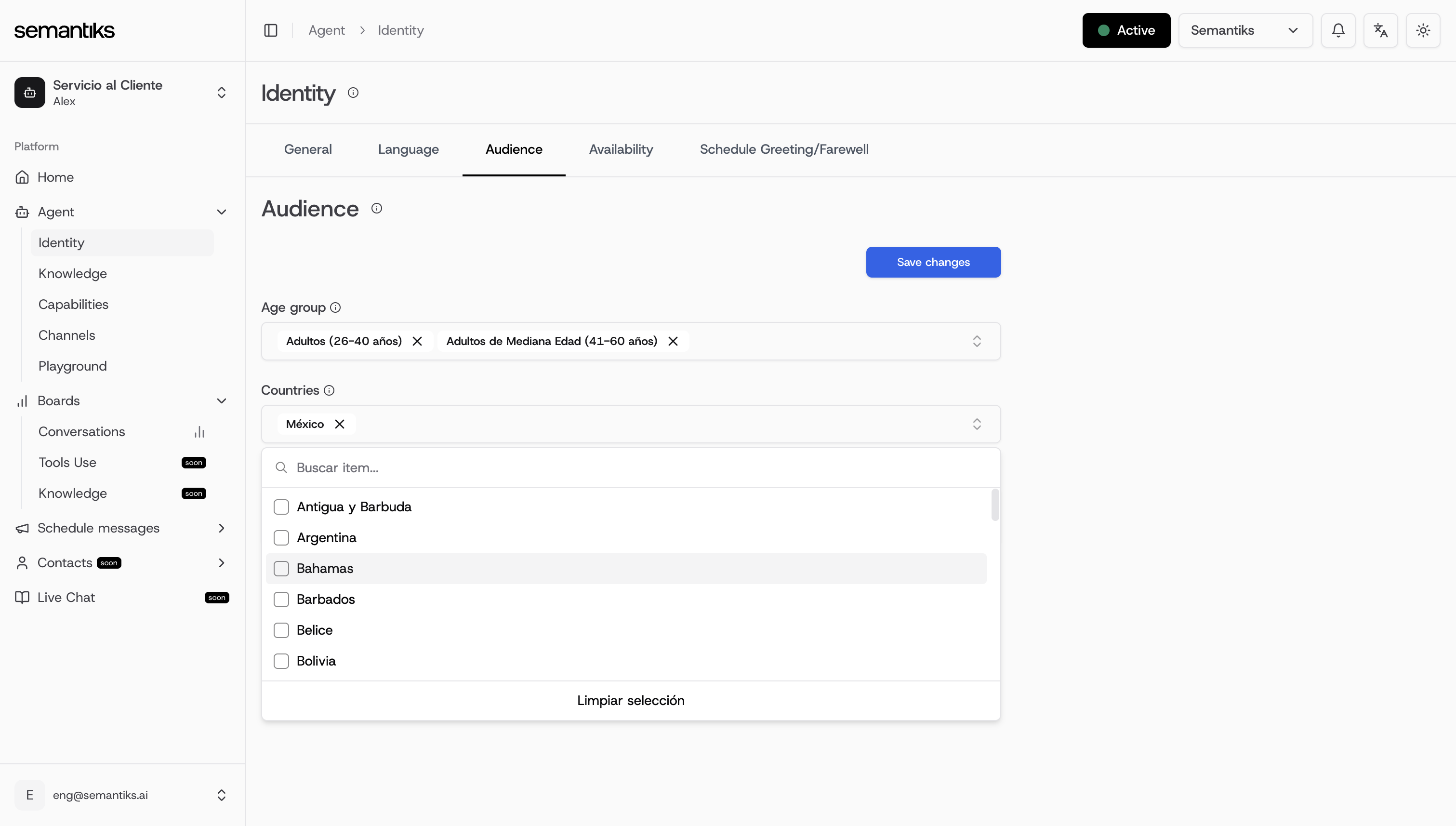The height and width of the screenshot is (826, 1456).
Task: Remove the México country tag
Action: [x=340, y=424]
